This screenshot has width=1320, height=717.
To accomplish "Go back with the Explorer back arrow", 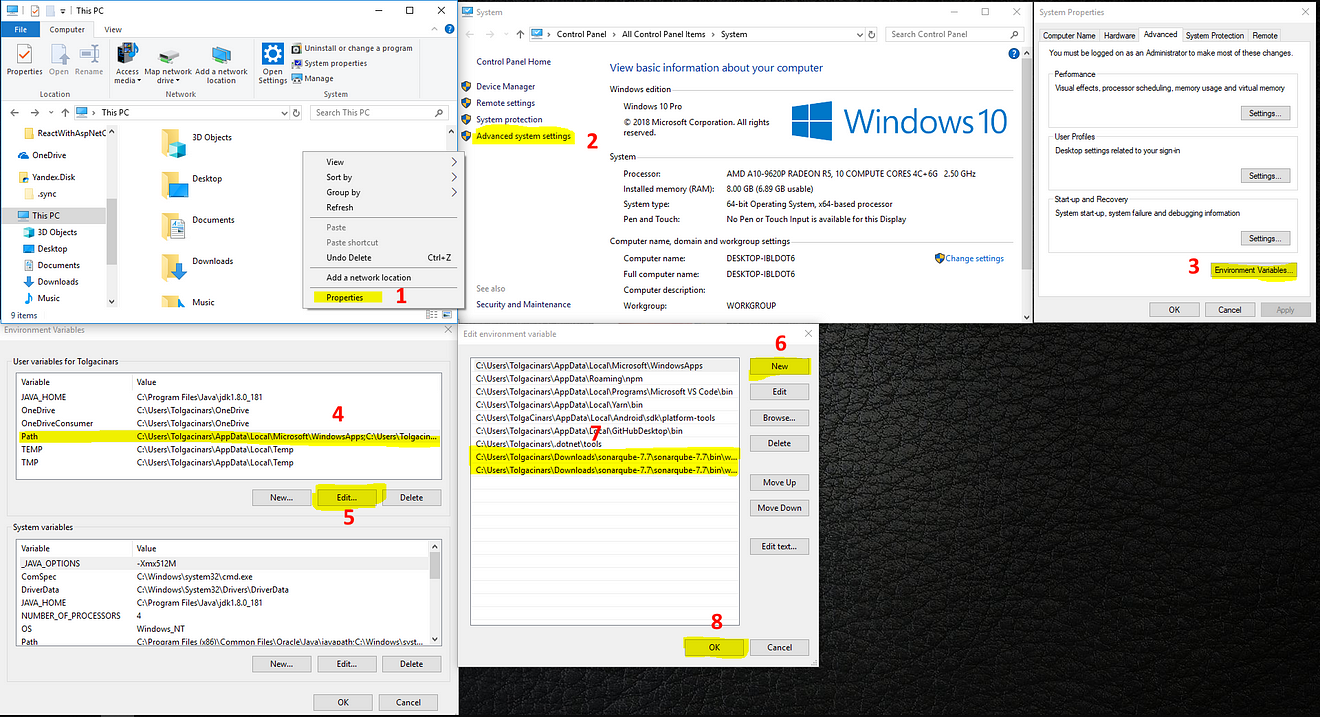I will click(12, 113).
